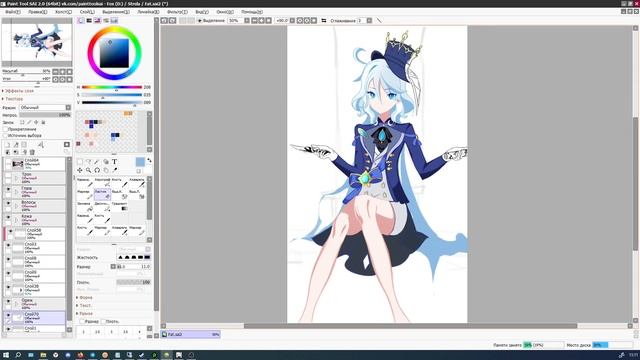This screenshot has width=640, height=360.
Task: Show the swatches panel icon
Action: (x=114, y=20)
